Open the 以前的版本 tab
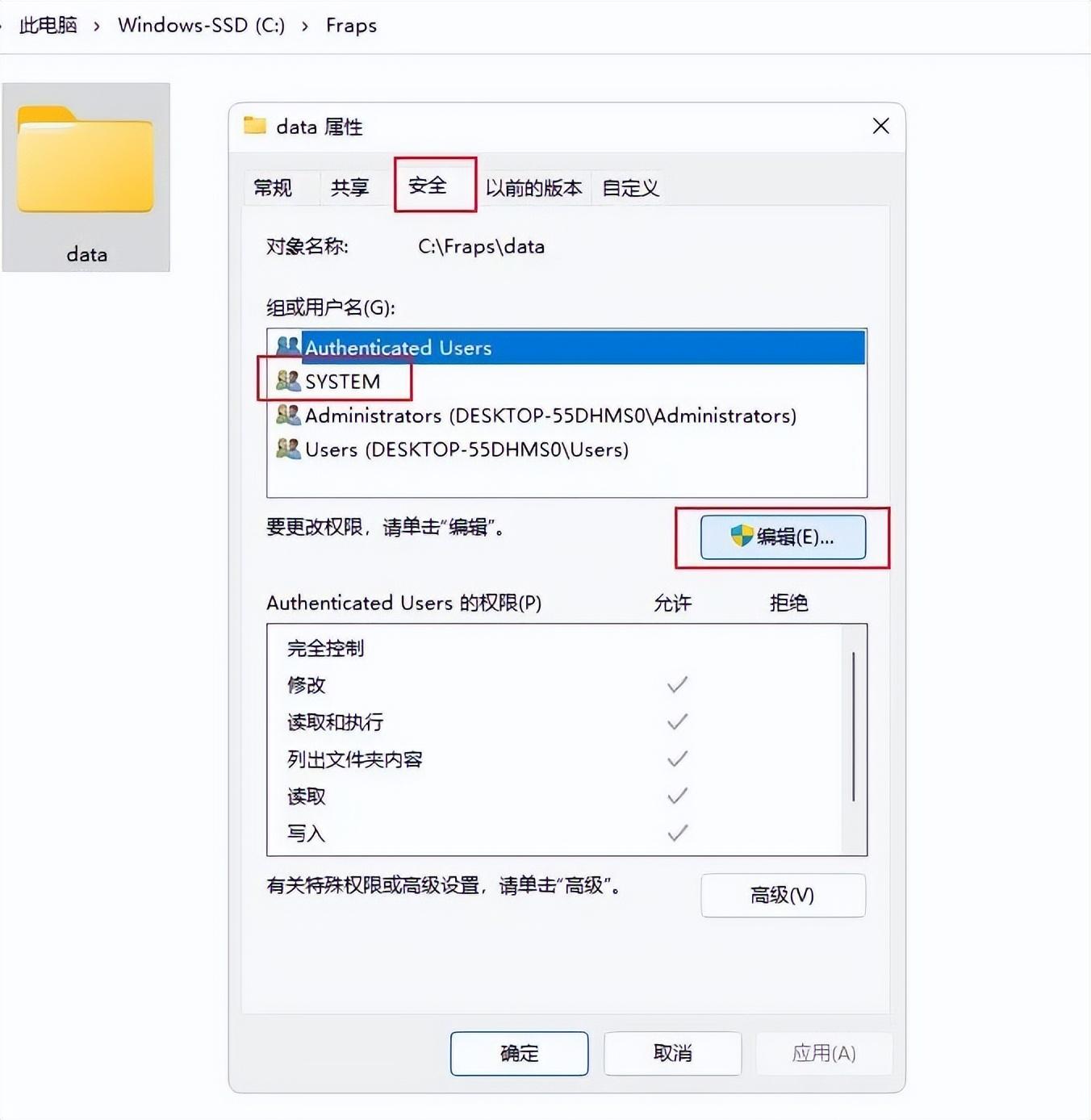Screen dimensions: 1091x1120 coord(533,188)
